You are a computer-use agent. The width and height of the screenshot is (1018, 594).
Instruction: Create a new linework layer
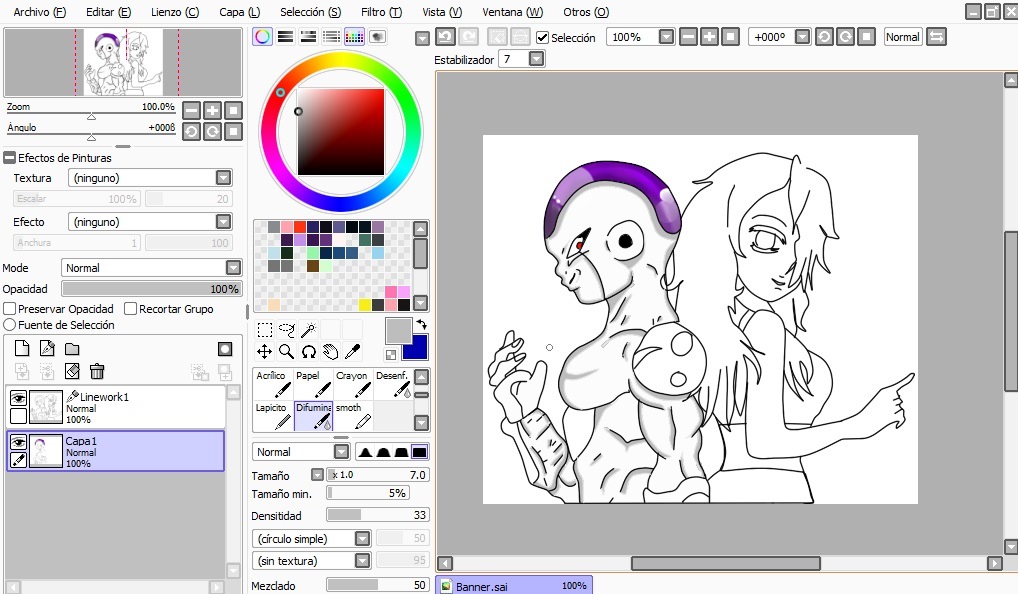[x=47, y=349]
